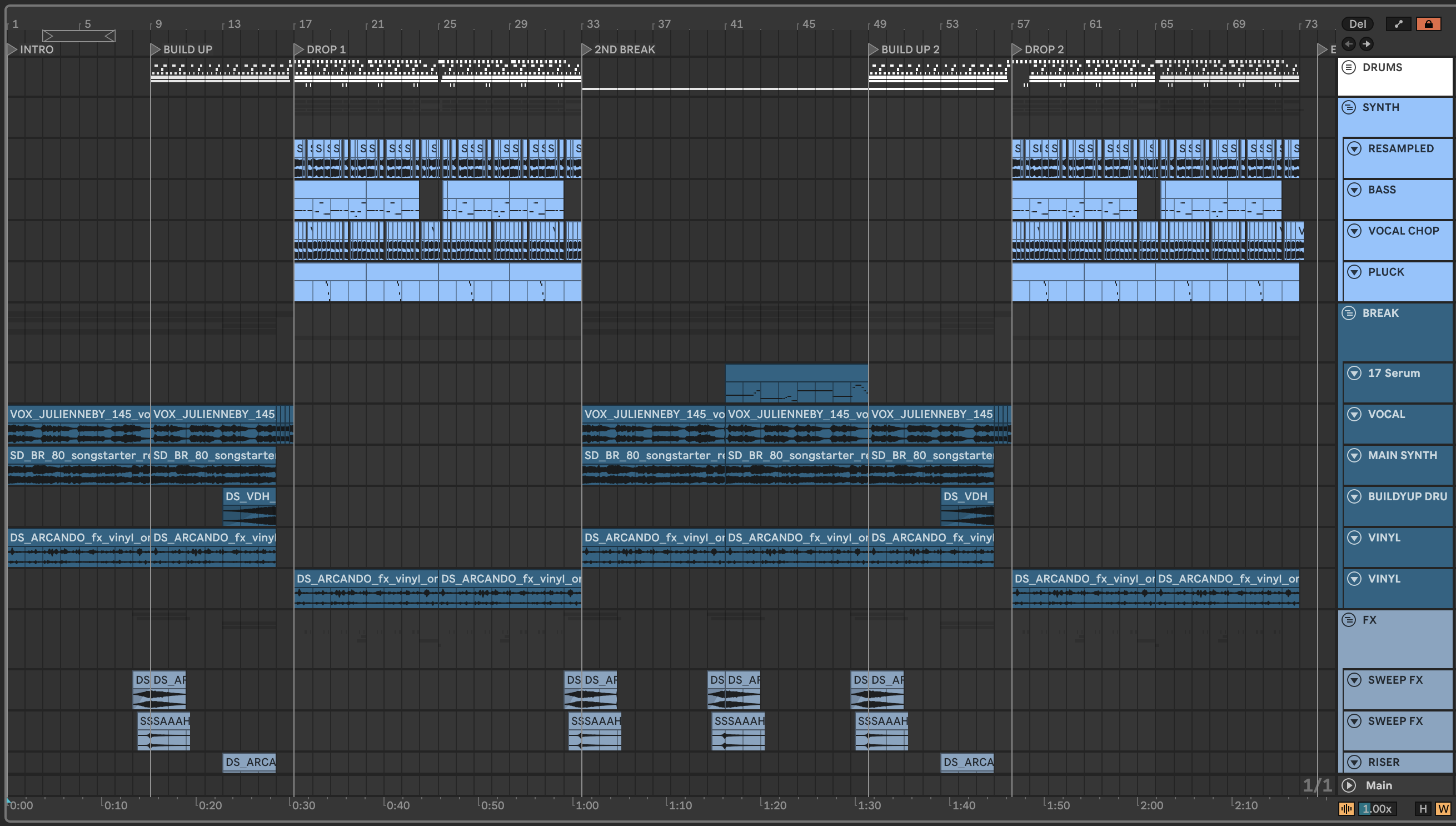The image size is (1456, 826).
Task: Toggle the waveform zoom display button
Action: (1347, 808)
